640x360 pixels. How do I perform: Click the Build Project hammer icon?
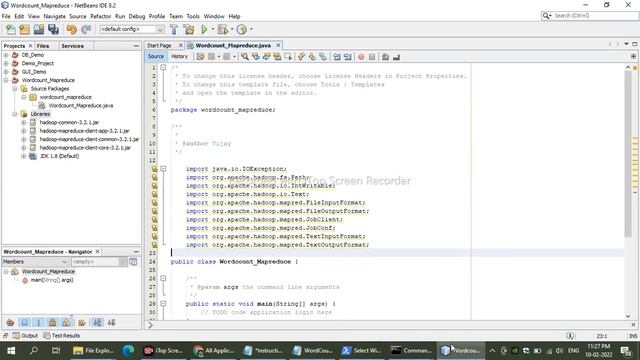(x=174, y=29)
